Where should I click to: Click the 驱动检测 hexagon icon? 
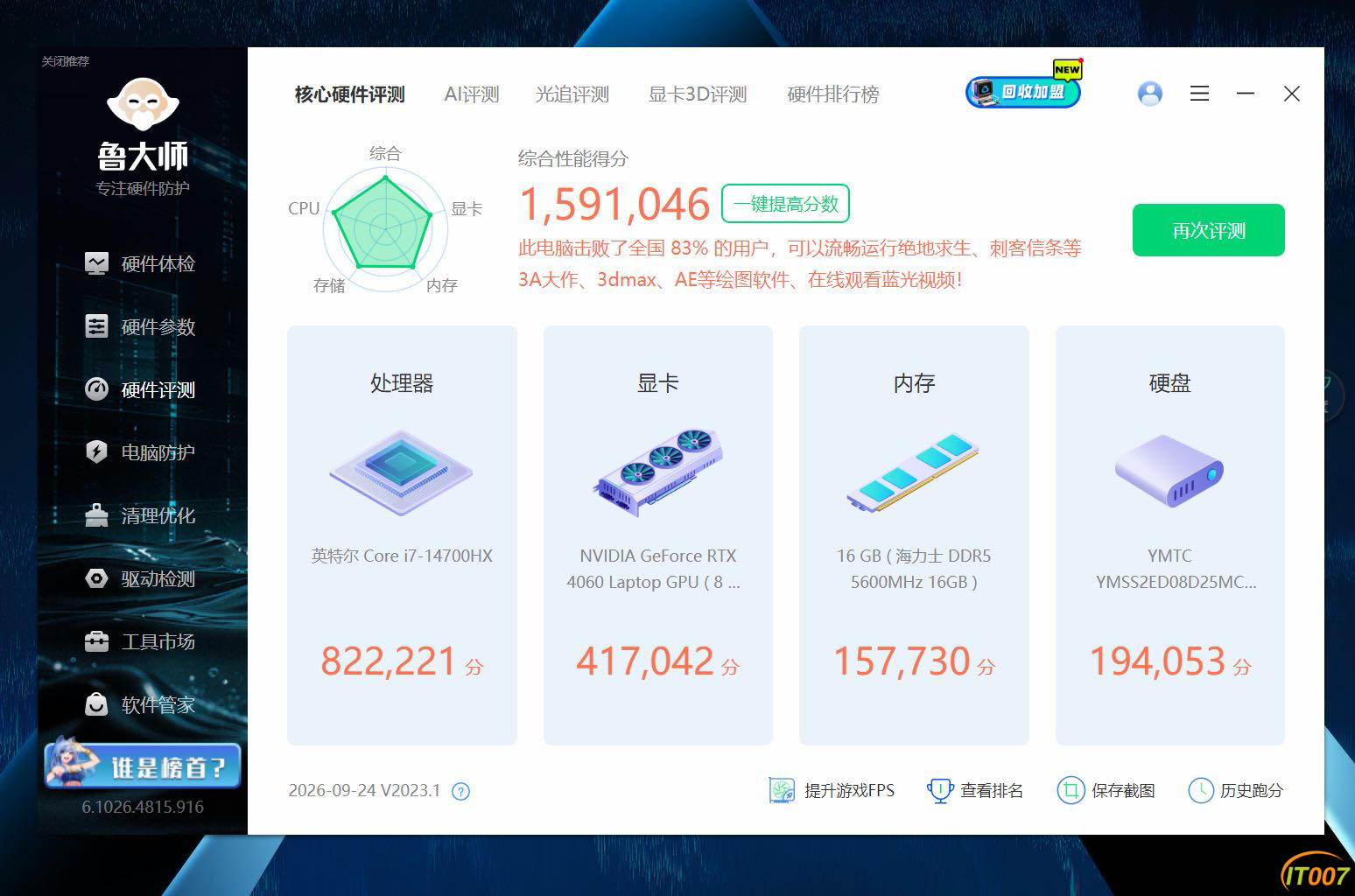[96, 578]
